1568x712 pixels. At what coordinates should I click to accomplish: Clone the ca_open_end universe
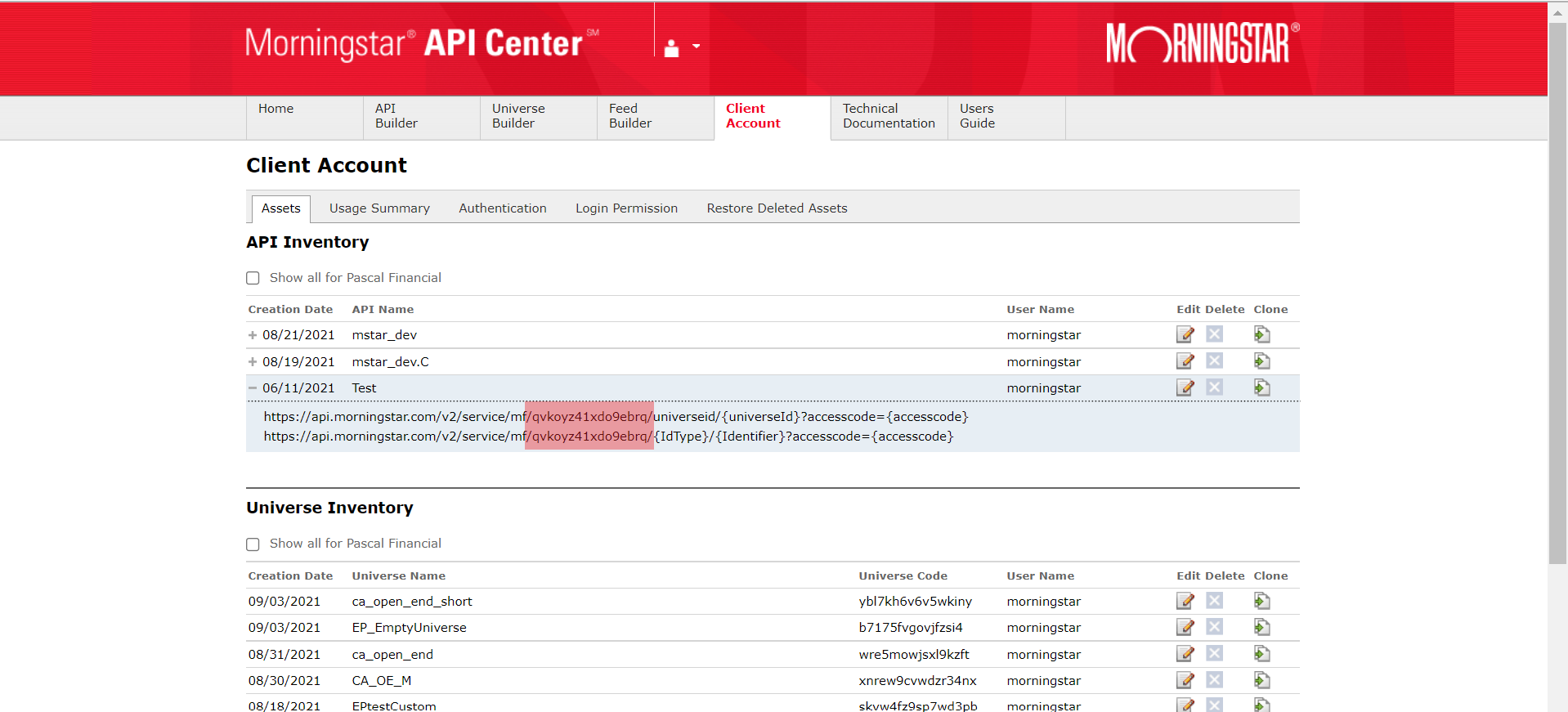[1262, 654]
